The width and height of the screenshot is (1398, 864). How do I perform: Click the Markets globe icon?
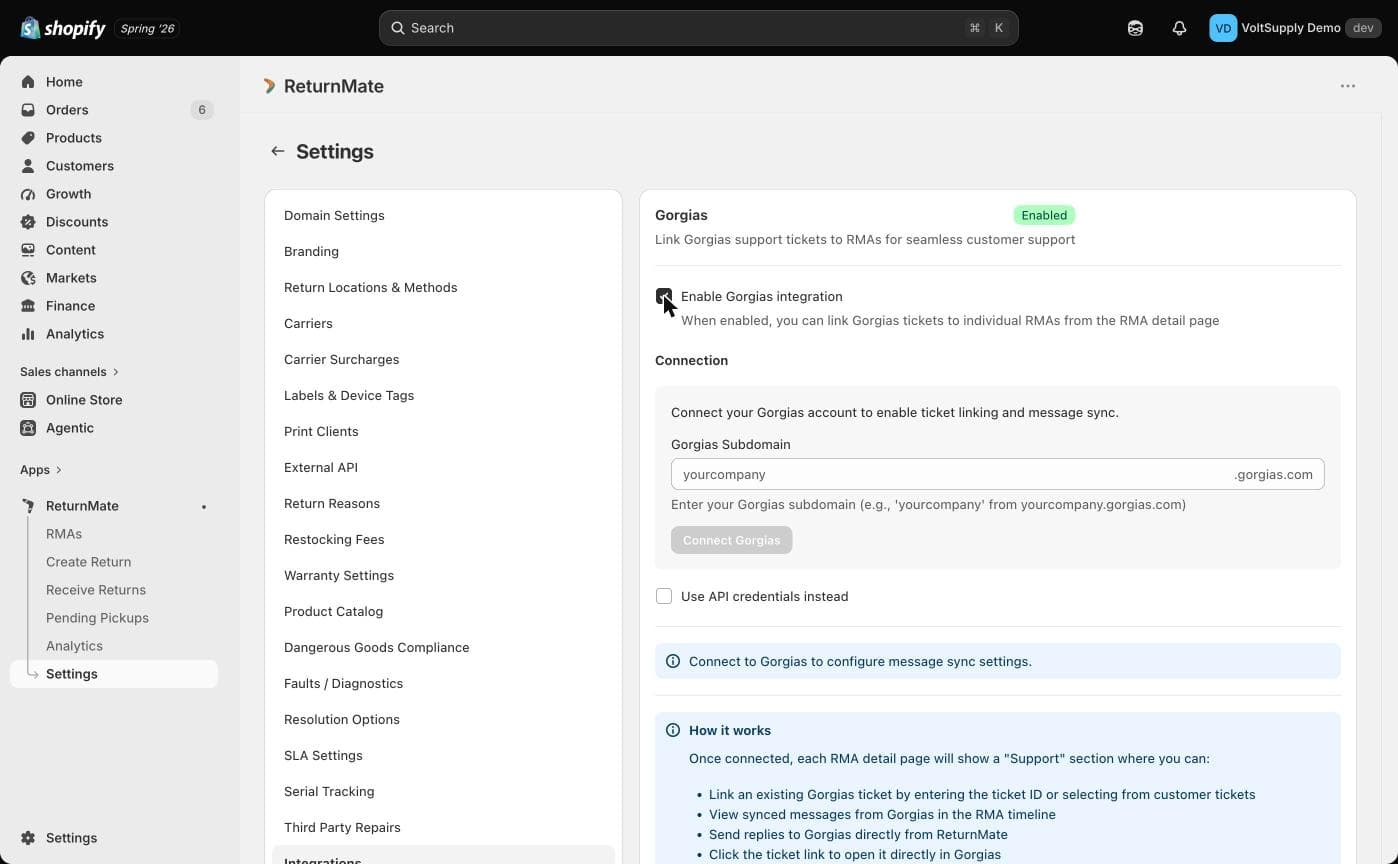28,278
